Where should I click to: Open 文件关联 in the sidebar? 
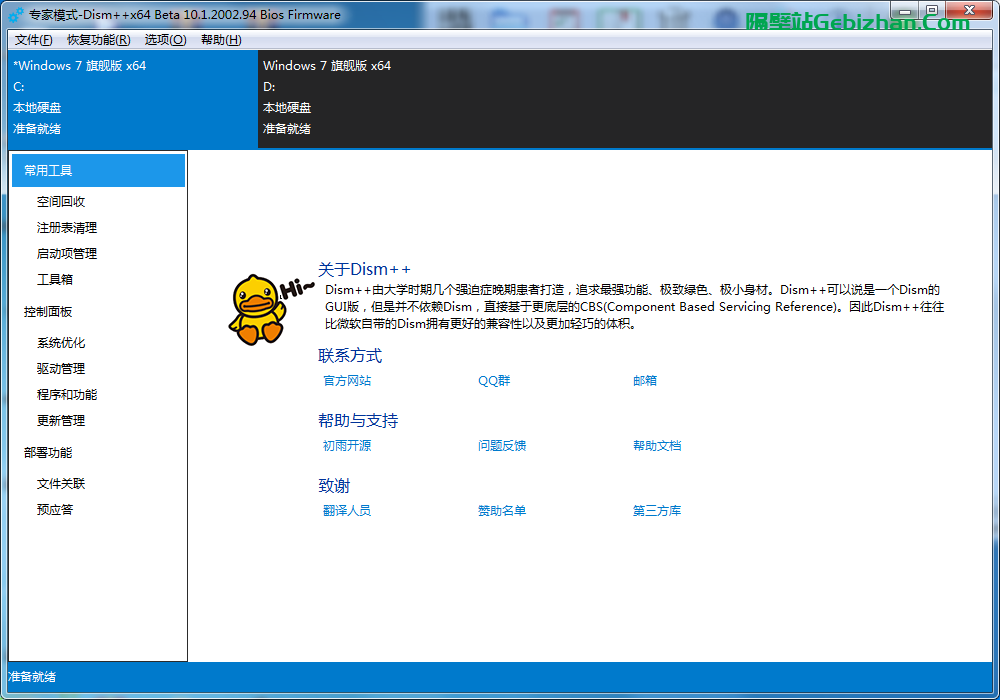pos(61,484)
